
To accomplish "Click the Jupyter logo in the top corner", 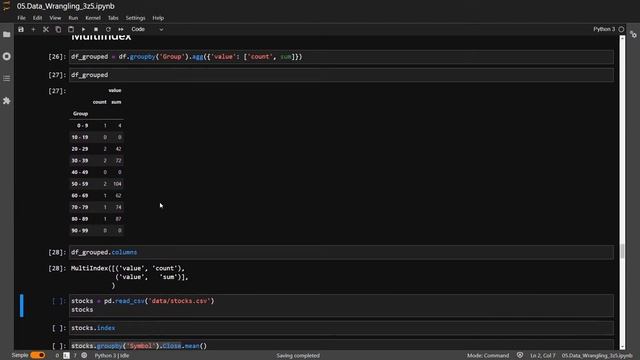I will (x=6, y=6).
